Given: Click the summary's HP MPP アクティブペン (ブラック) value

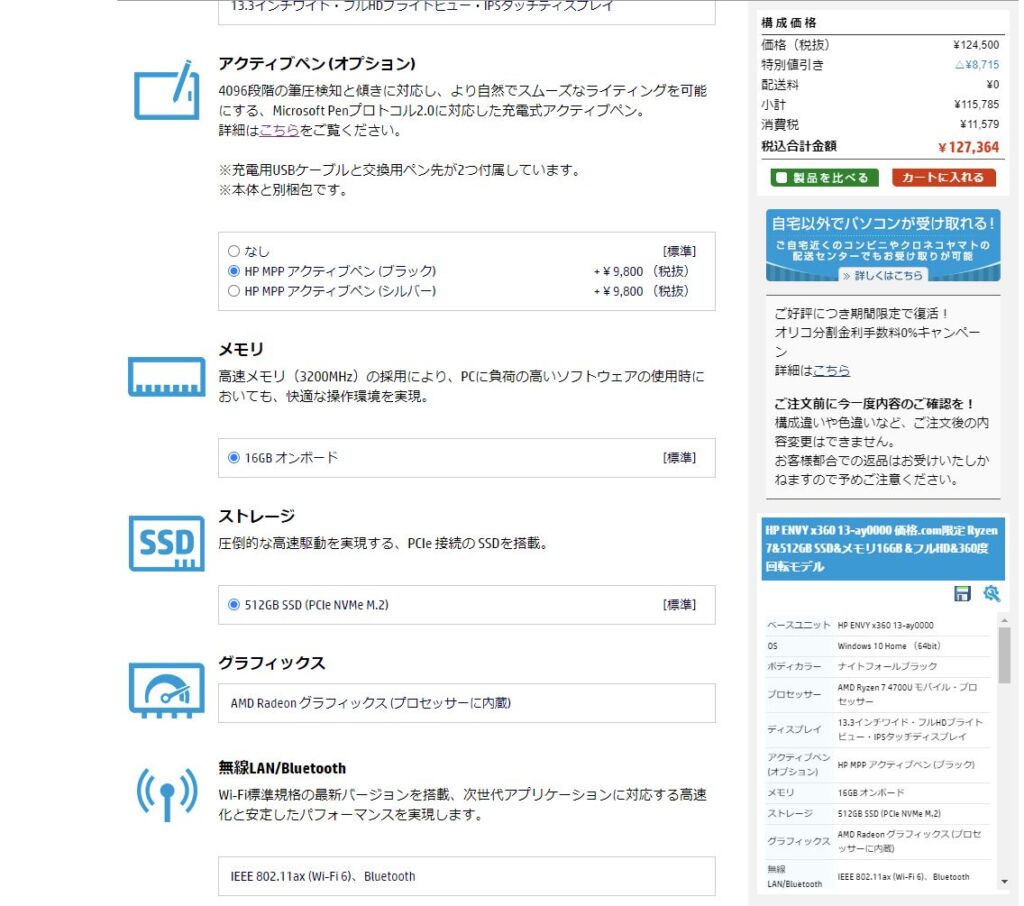Looking at the screenshot, I should 906,764.
